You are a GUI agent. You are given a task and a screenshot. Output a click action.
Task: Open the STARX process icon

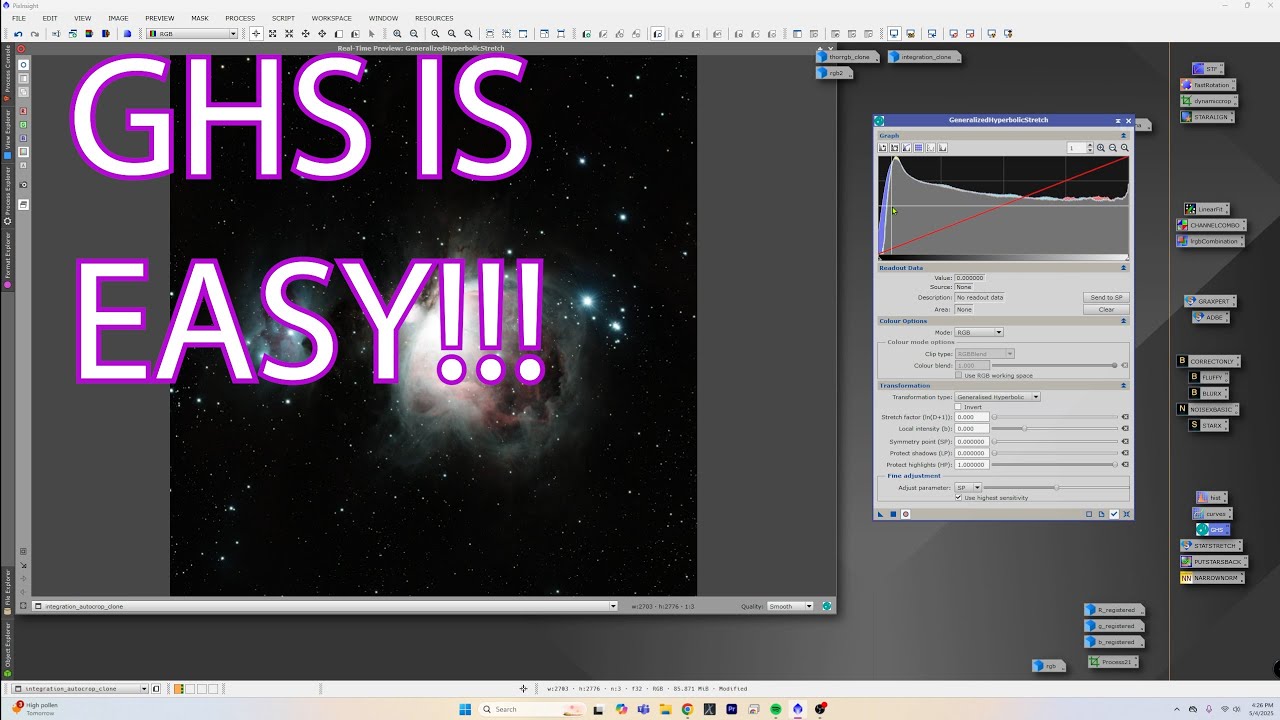[1207, 425]
